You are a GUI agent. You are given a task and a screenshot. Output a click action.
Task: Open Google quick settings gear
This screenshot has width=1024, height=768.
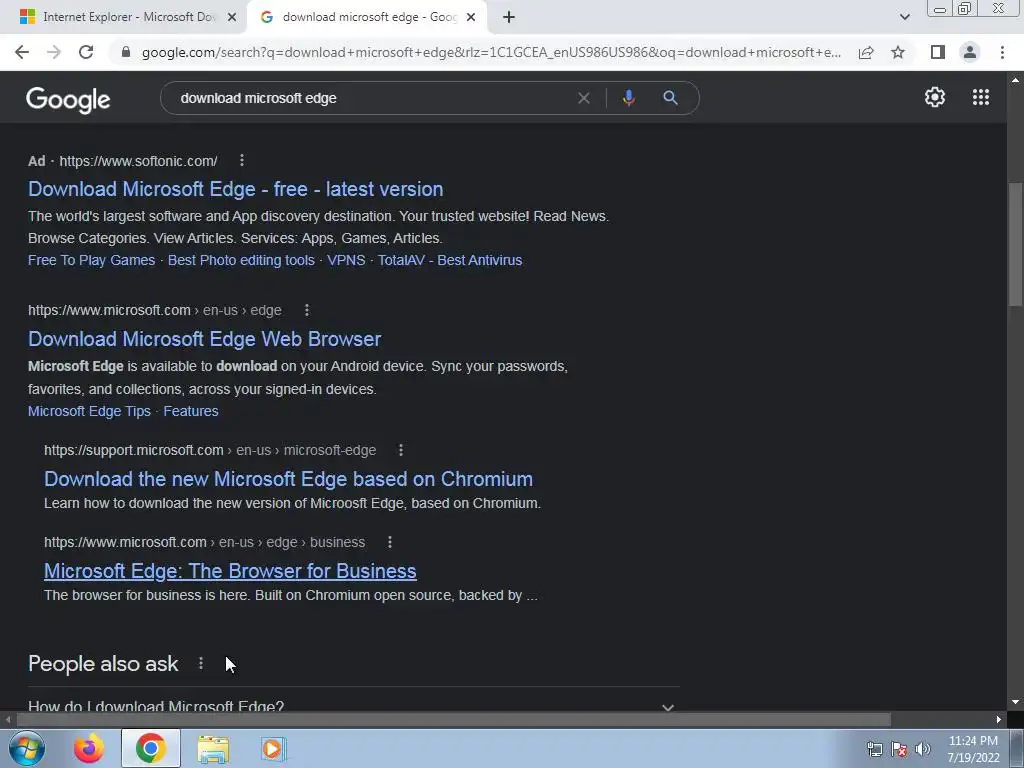[x=935, y=97]
